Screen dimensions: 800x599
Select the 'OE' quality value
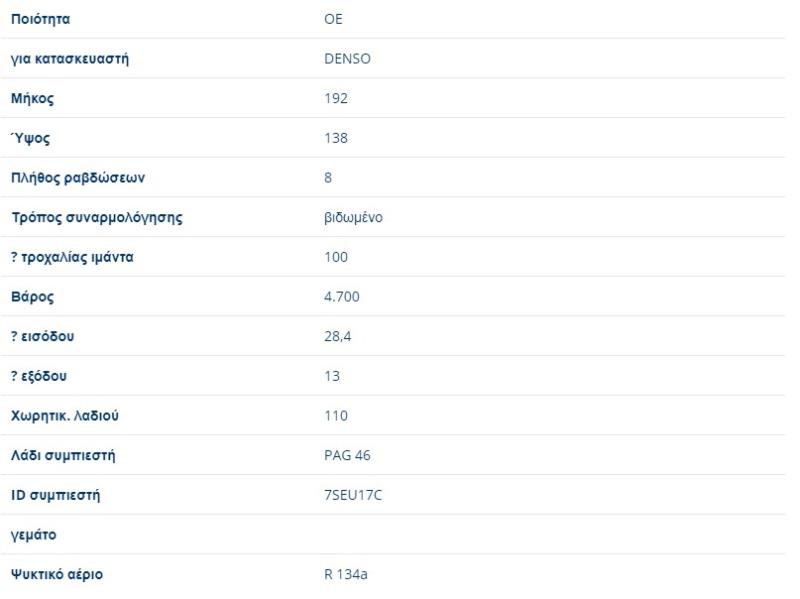pyautogui.click(x=334, y=19)
